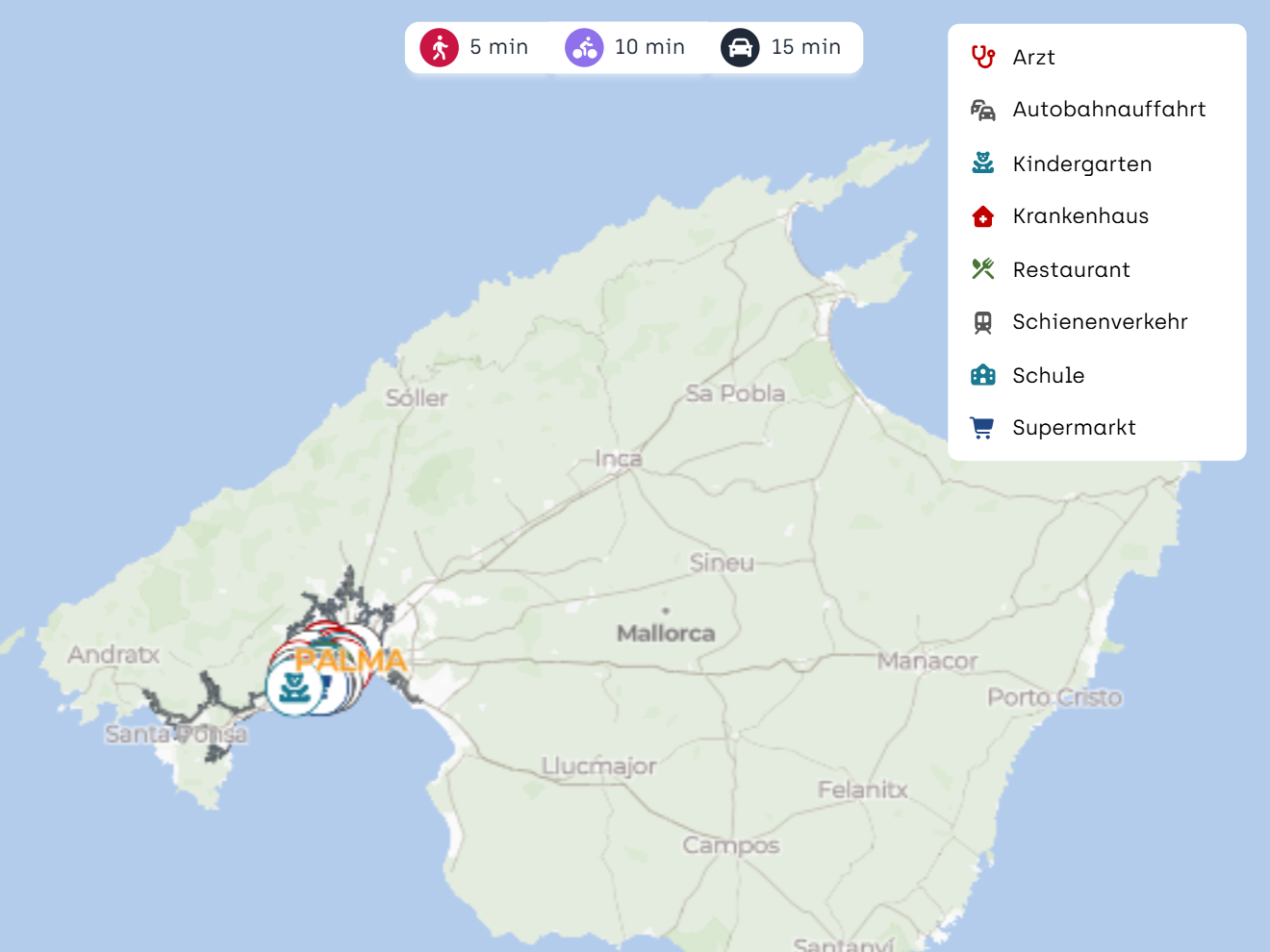Image resolution: width=1270 pixels, height=952 pixels.
Task: Click the purple bicycle icon
Action: (x=584, y=47)
